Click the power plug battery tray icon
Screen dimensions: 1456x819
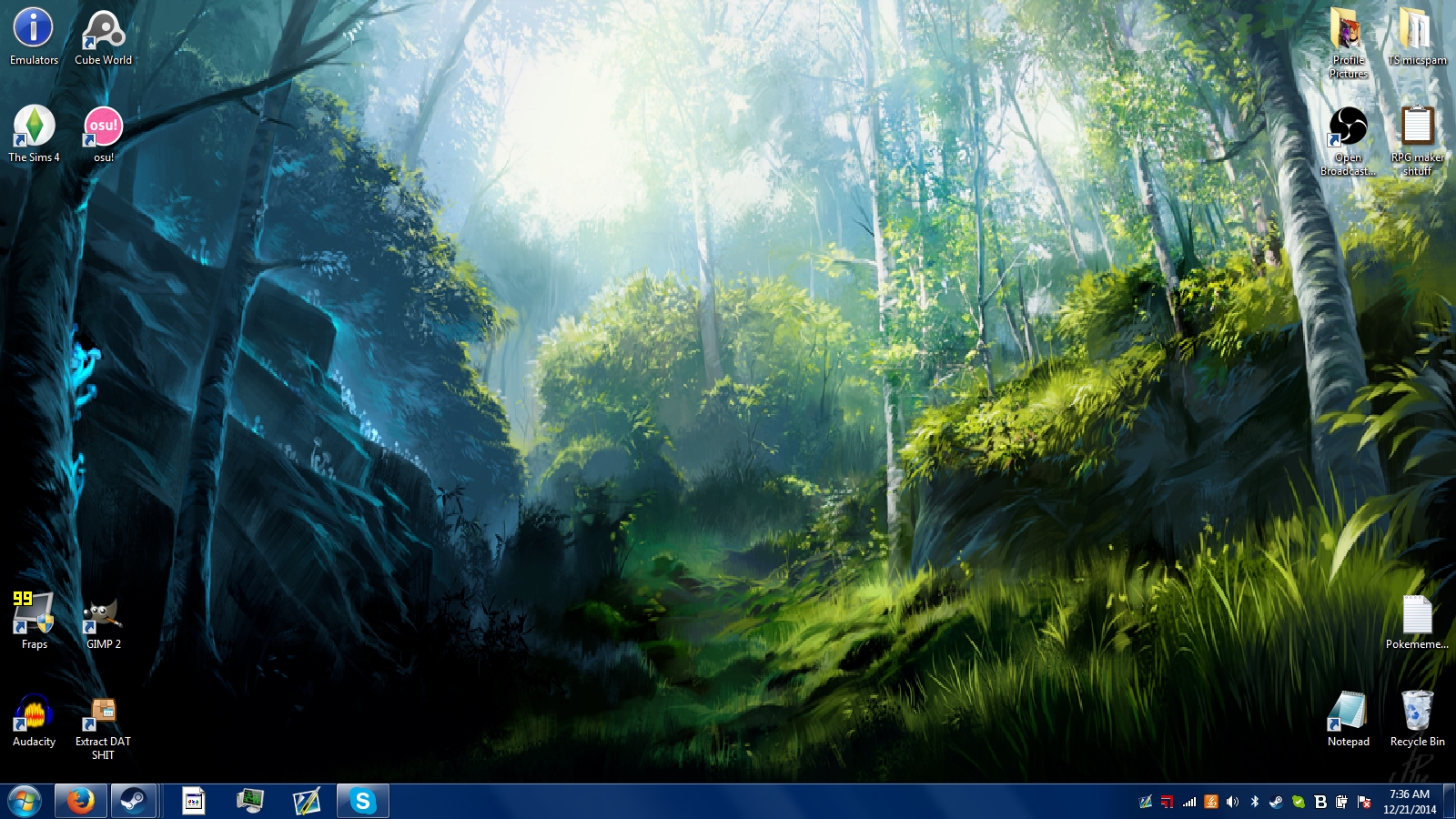[x=1342, y=802]
